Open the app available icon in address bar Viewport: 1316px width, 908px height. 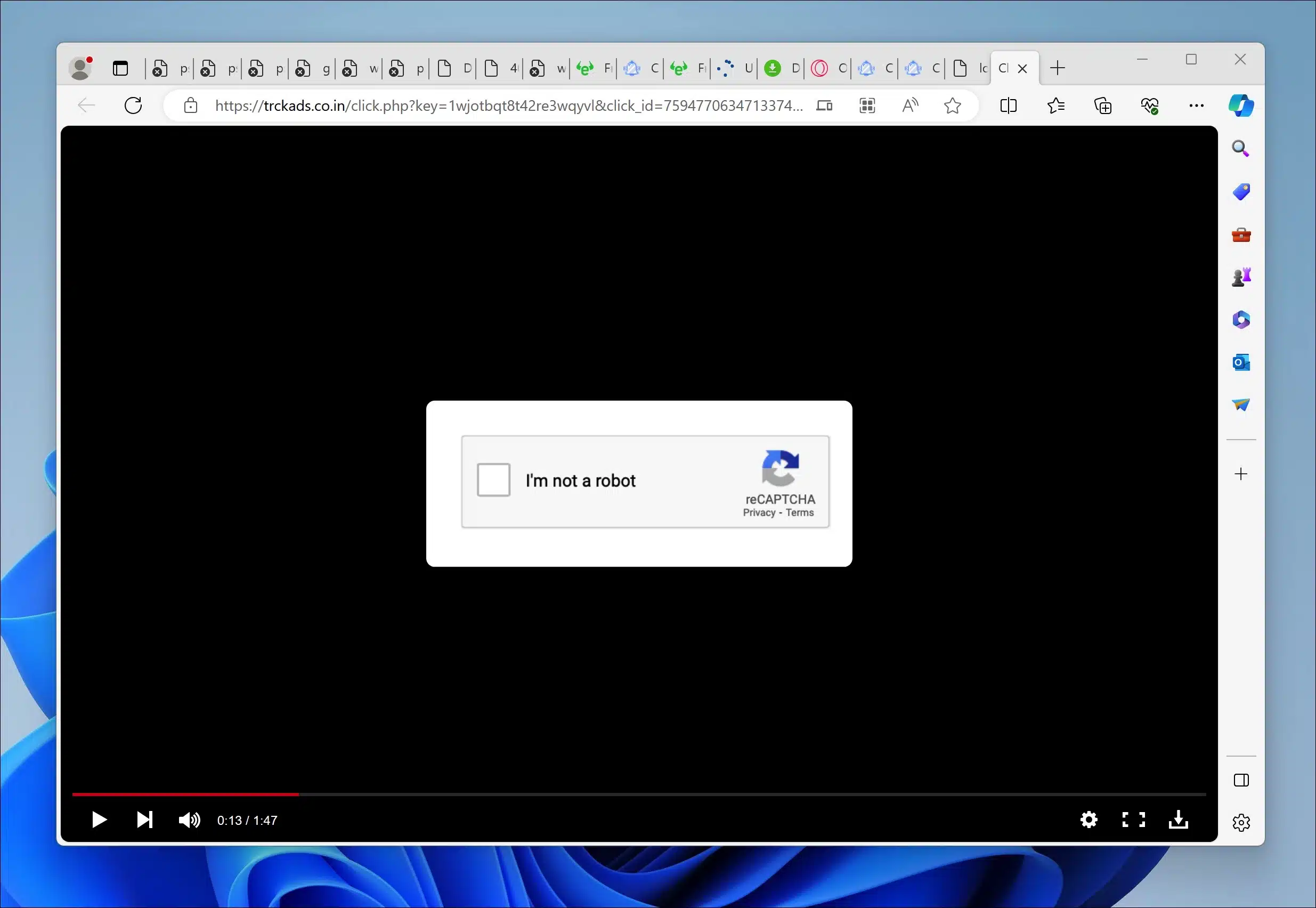pos(824,106)
